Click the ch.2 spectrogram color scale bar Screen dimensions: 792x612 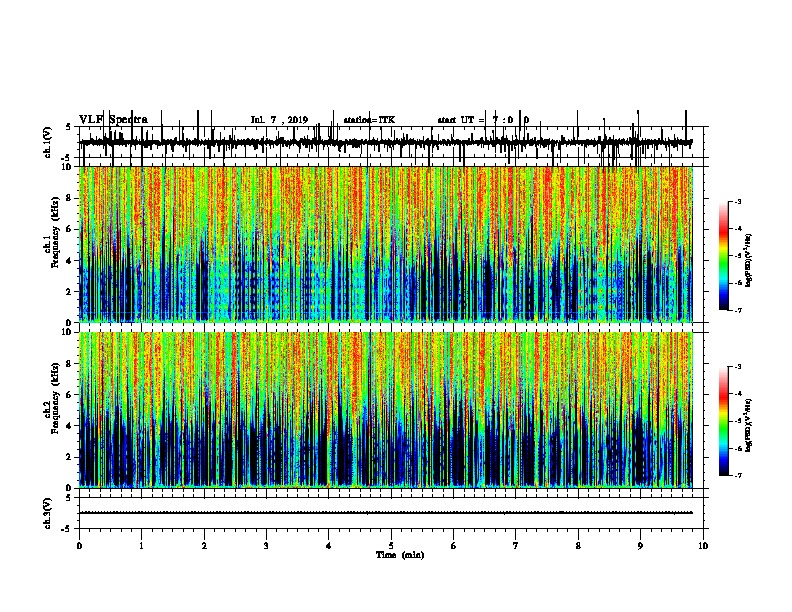pos(724,421)
